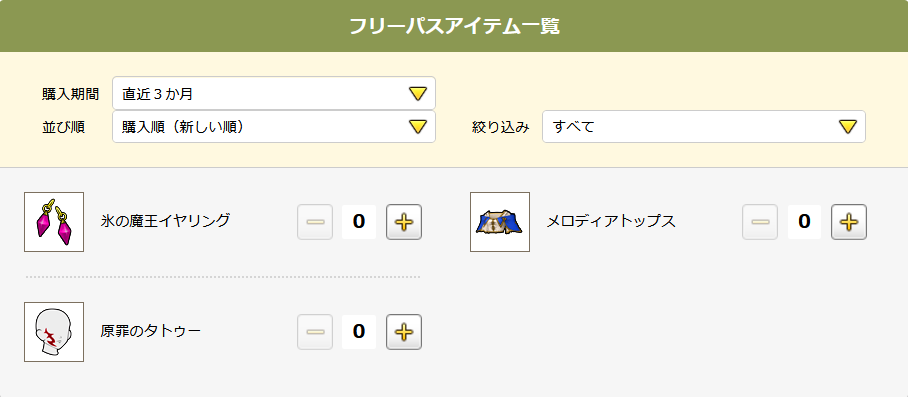Select the メロディアトップス item label
Screen dimensions: 908x397
[x=611, y=221]
